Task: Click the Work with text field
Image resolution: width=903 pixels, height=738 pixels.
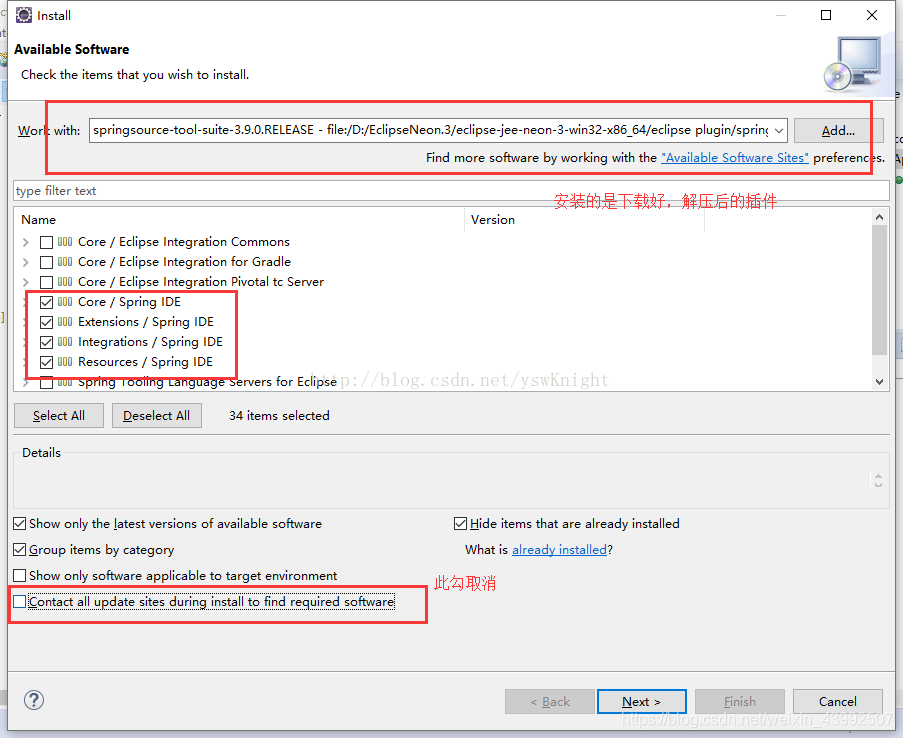Action: tap(431, 130)
